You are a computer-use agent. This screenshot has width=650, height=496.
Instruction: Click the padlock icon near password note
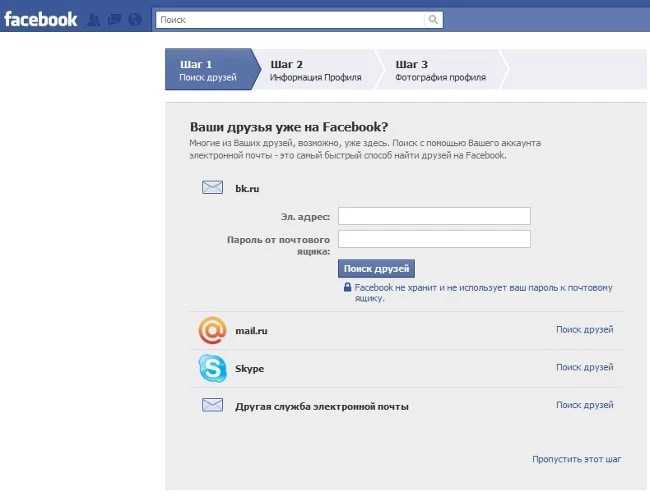[x=347, y=287]
